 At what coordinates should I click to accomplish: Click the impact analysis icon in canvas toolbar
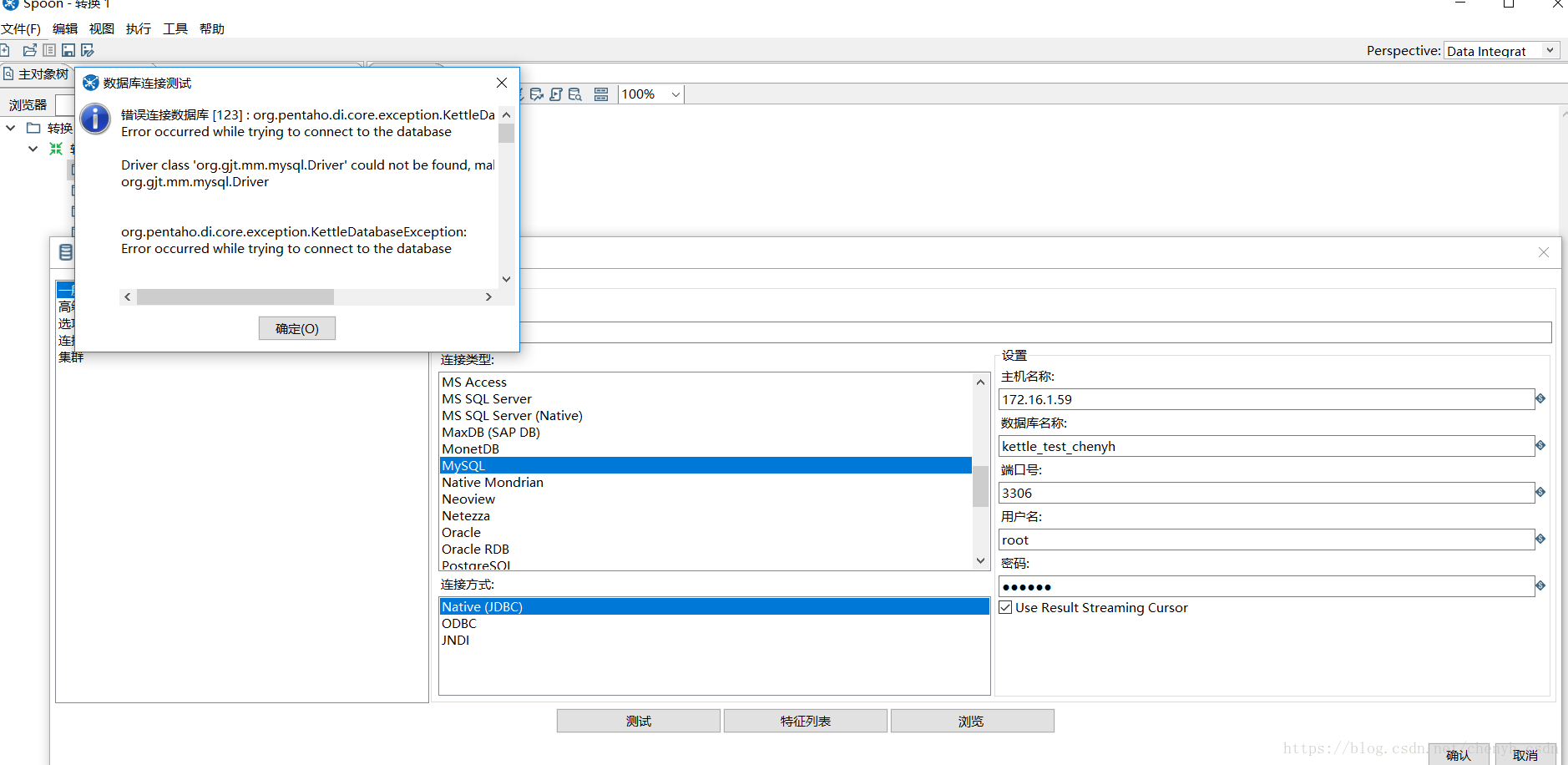pyautogui.click(x=537, y=94)
